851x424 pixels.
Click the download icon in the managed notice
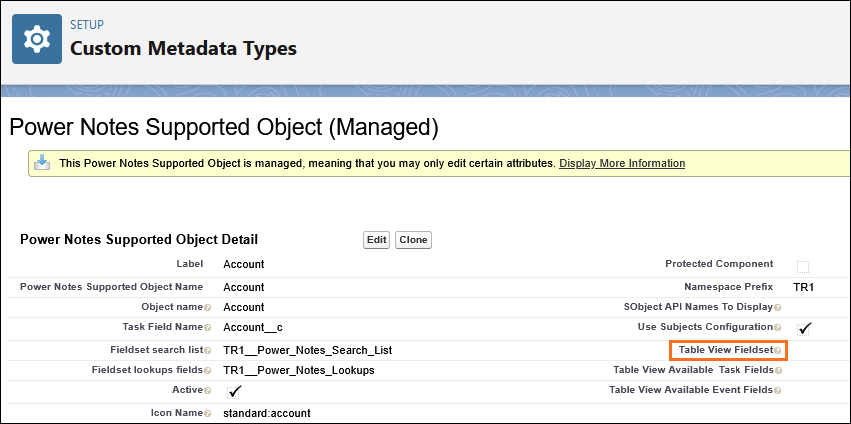(x=42, y=163)
